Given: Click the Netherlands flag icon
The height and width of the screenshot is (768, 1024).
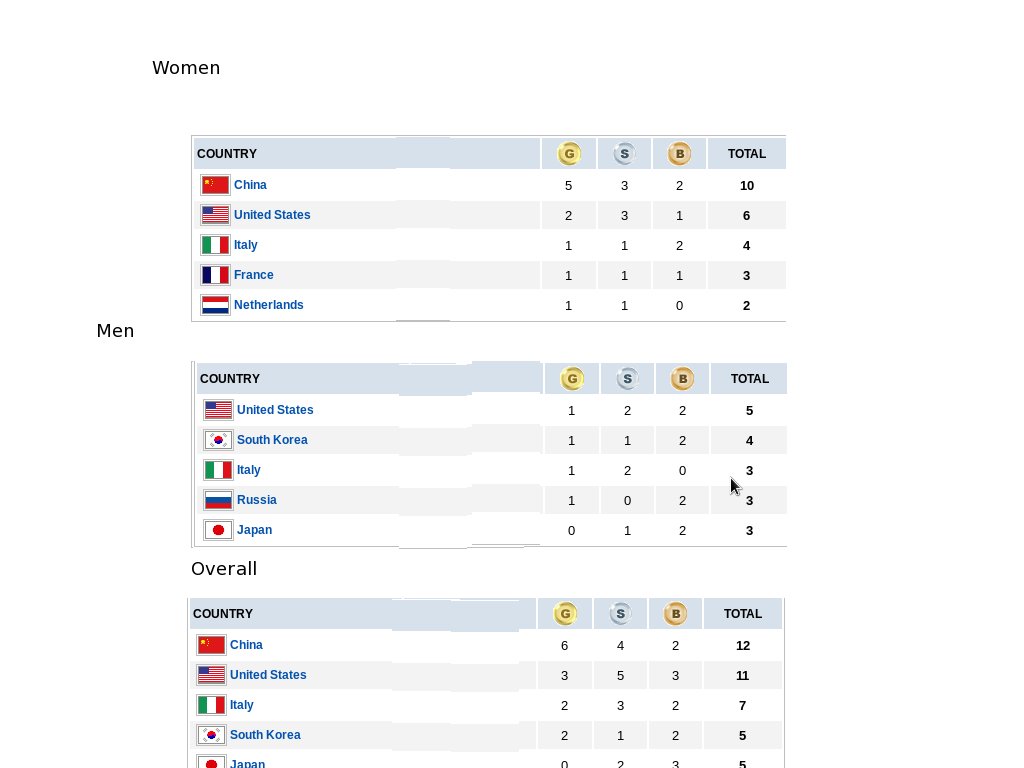Looking at the screenshot, I should click(x=215, y=305).
